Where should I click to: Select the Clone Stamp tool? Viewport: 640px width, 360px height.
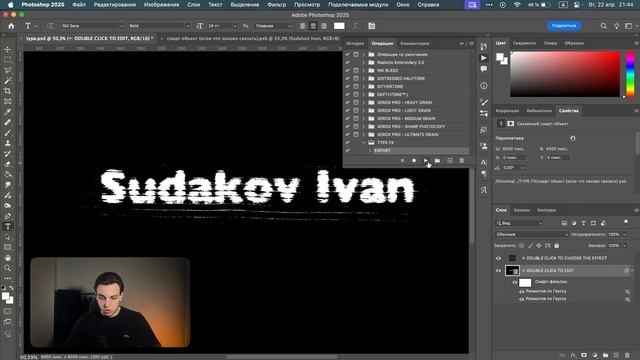coord(8,143)
